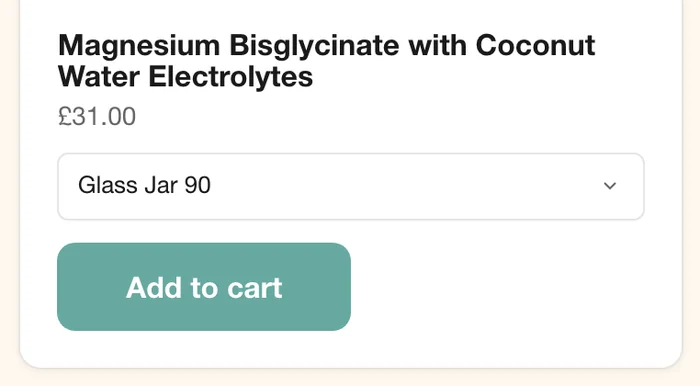Click the chevron arrow in variant selector
This screenshot has width=700, height=386.
[610, 186]
